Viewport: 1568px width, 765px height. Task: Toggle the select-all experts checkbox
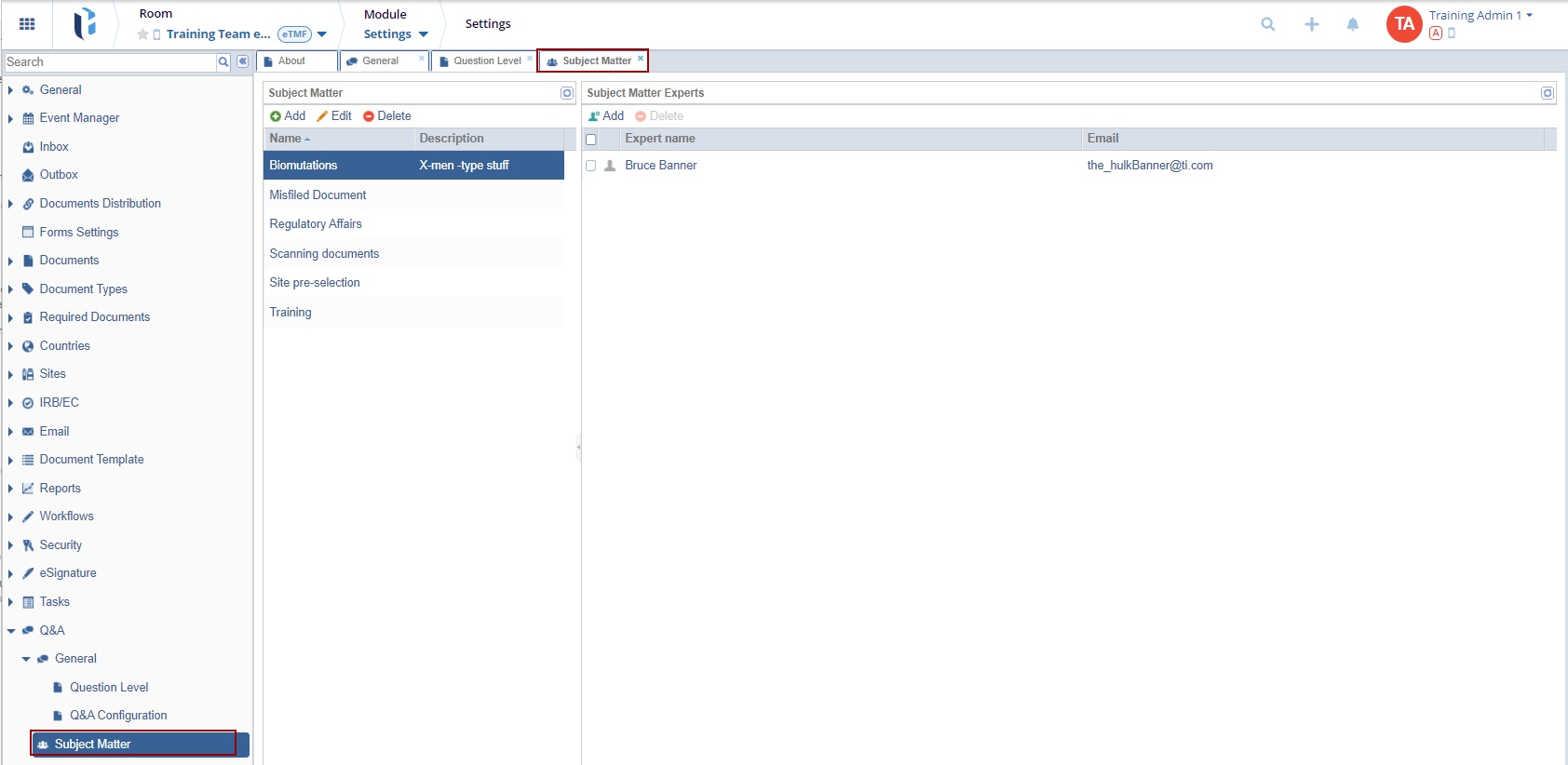pos(590,140)
